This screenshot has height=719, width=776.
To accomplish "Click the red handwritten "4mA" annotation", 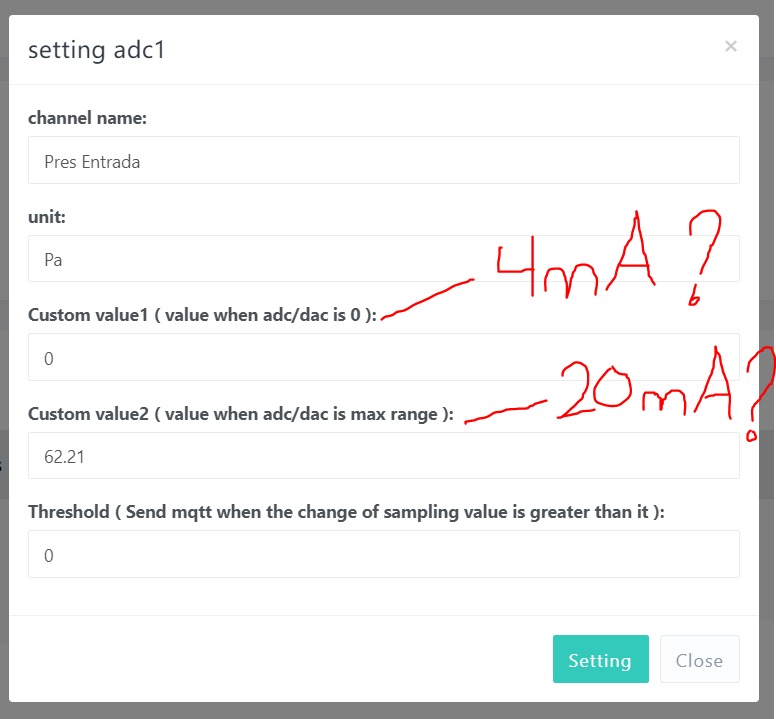I will [575, 263].
